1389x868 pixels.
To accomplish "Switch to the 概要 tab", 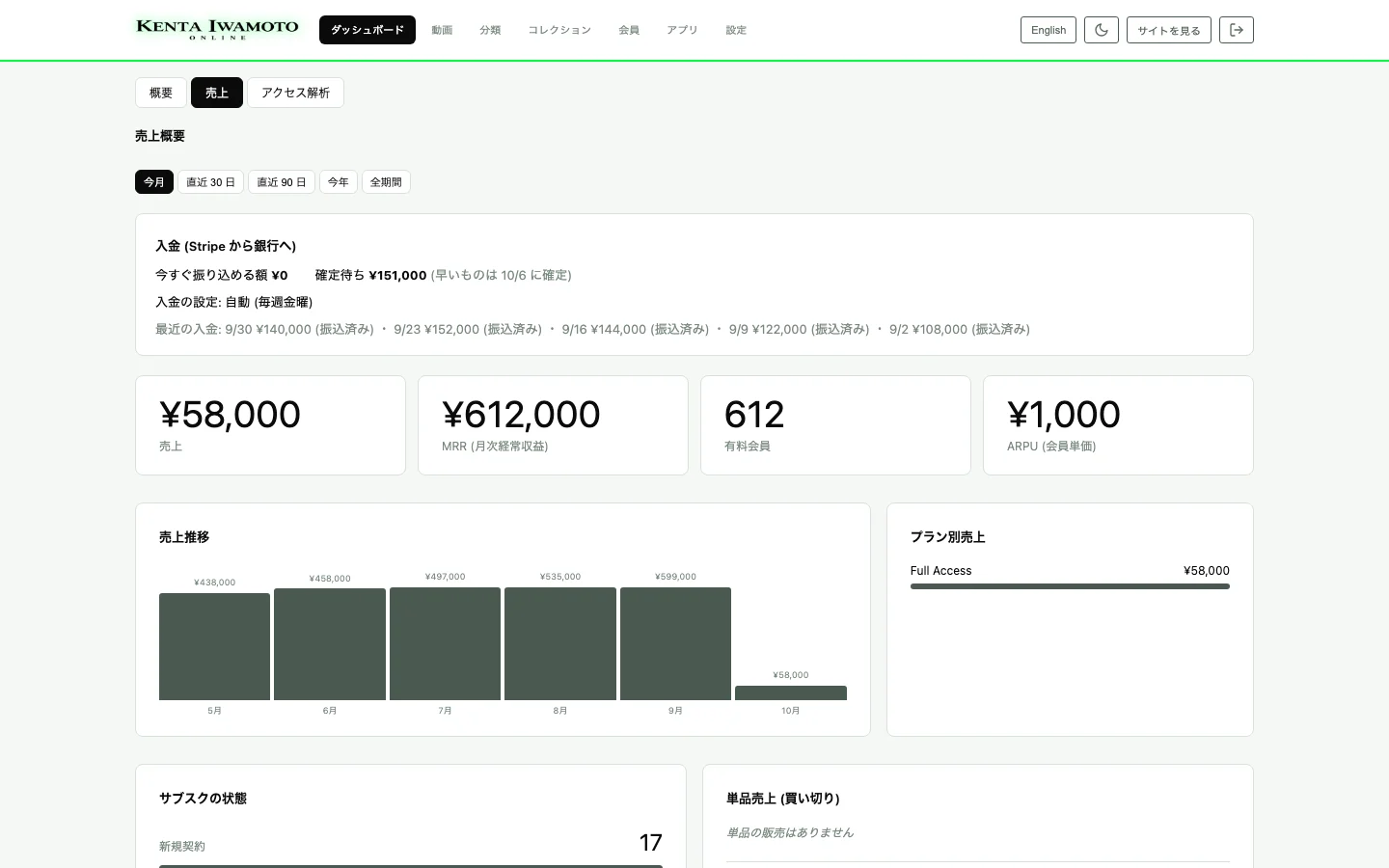I will (161, 93).
